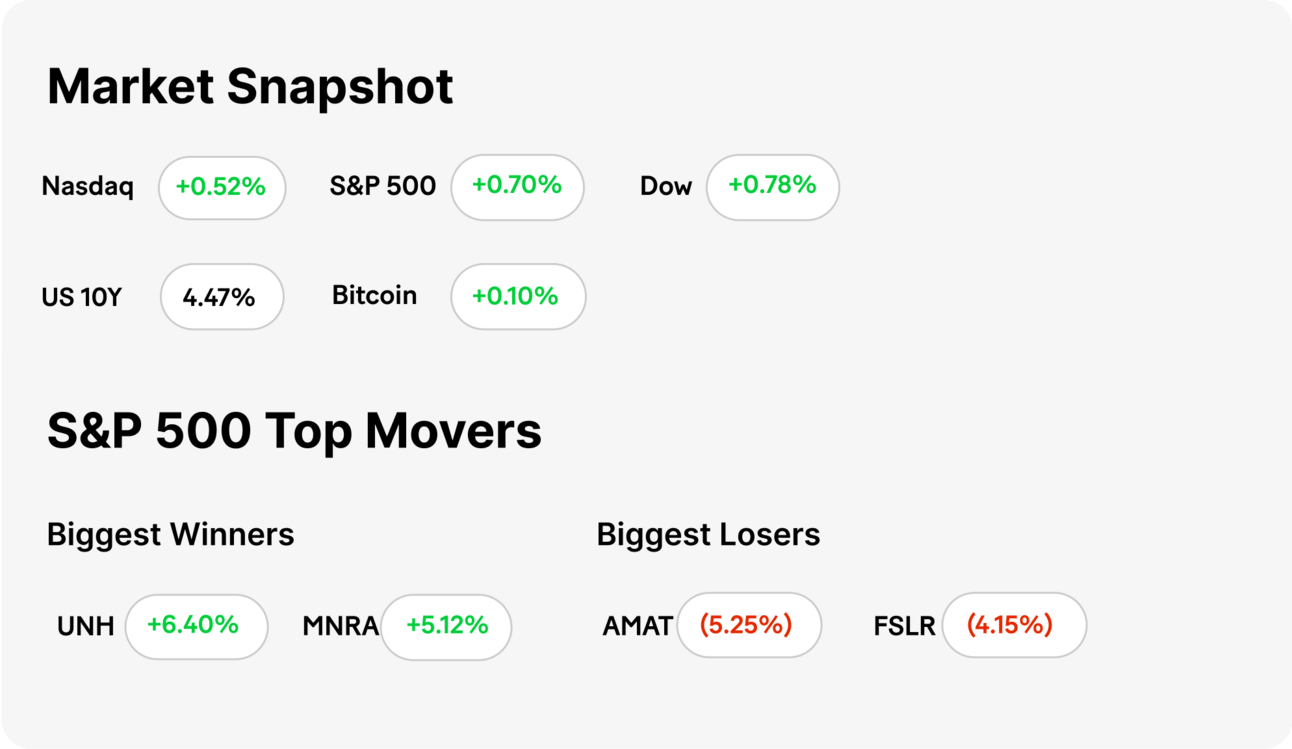Select the S&P 500 +0.70% badge

517,187
